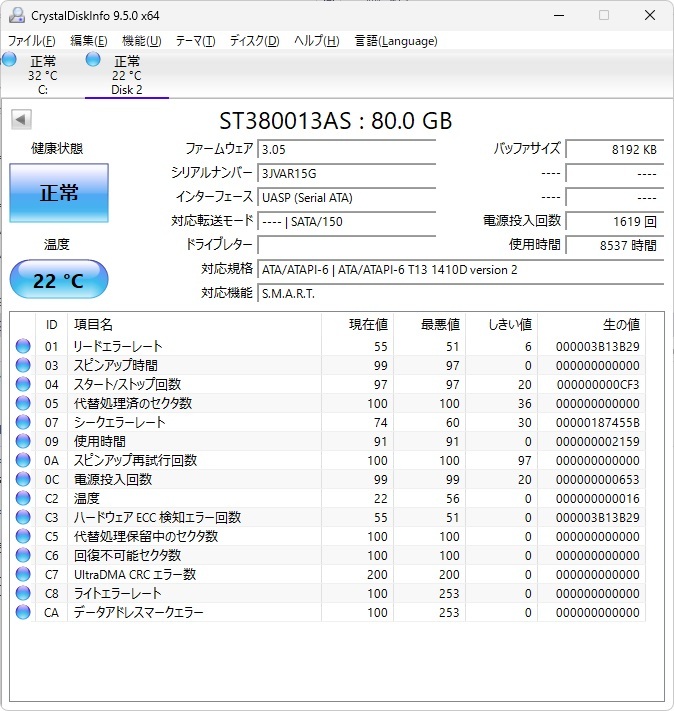Image resolution: width=674 pixels, height=711 pixels.
Task: Click the status orb for ライトエラーレート row
Action: pos(23,594)
